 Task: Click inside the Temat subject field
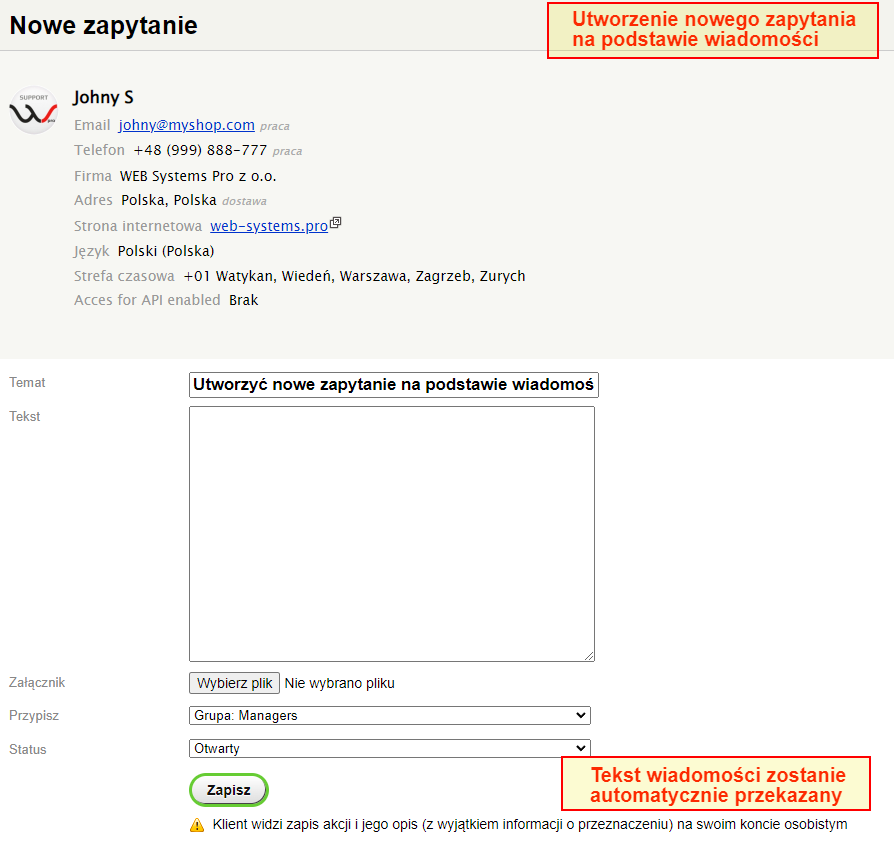[393, 384]
